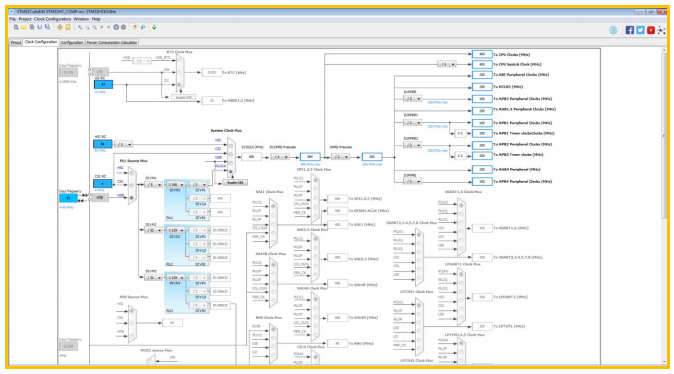674x374 pixels.
Task: Click the middle zoom magnifier toolbar icon
Action: click(x=87, y=28)
